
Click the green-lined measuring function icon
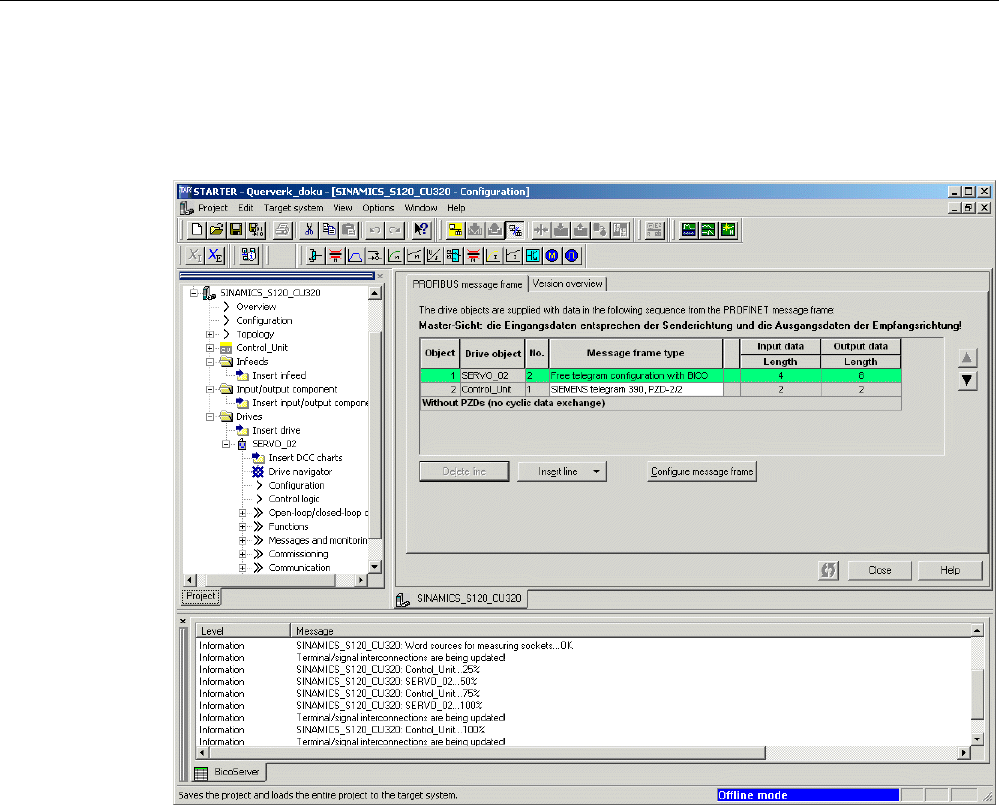(x=708, y=230)
